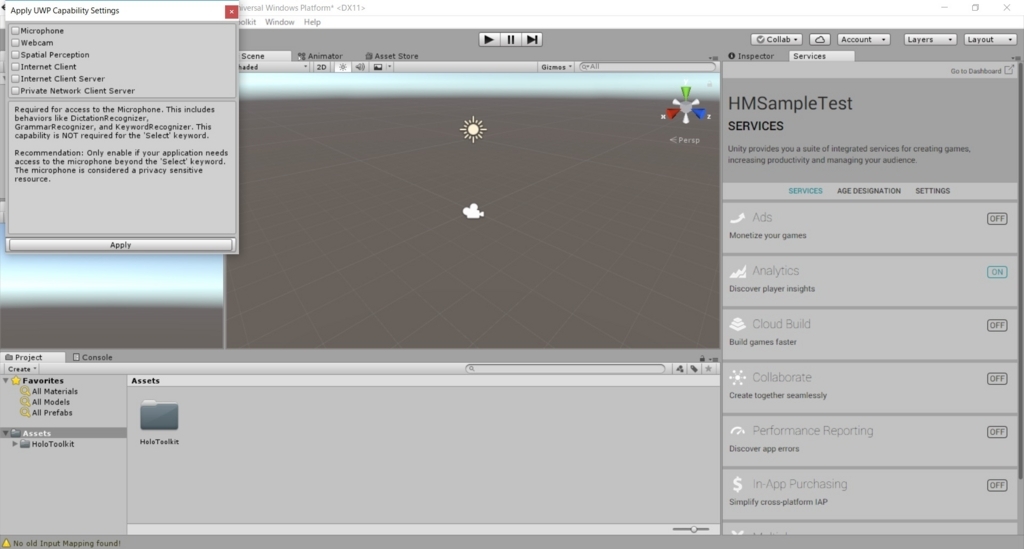Toggle In-App Purchasing OFF switch
1024x549 pixels.
(x=997, y=485)
